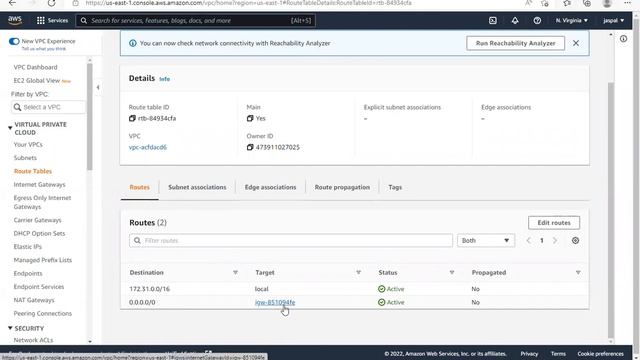Sort routes by Propagated column
The height and width of the screenshot is (360, 640).
(578, 273)
